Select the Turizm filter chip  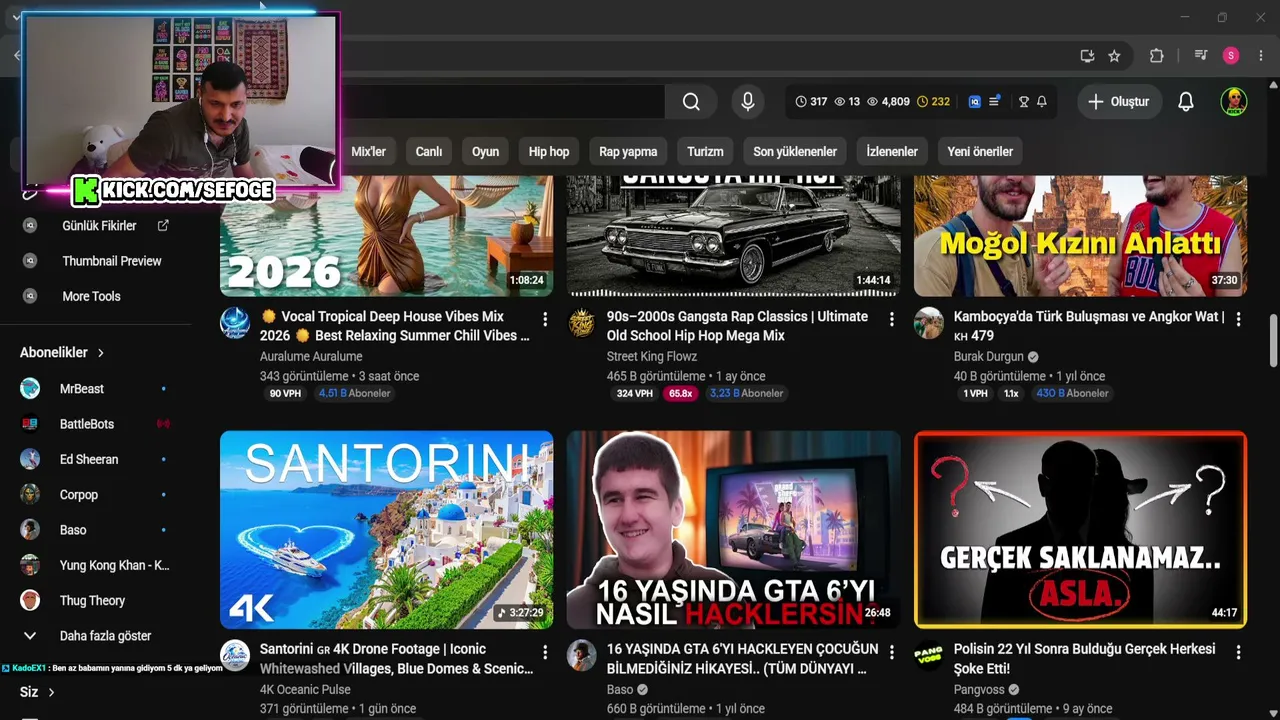coord(705,152)
